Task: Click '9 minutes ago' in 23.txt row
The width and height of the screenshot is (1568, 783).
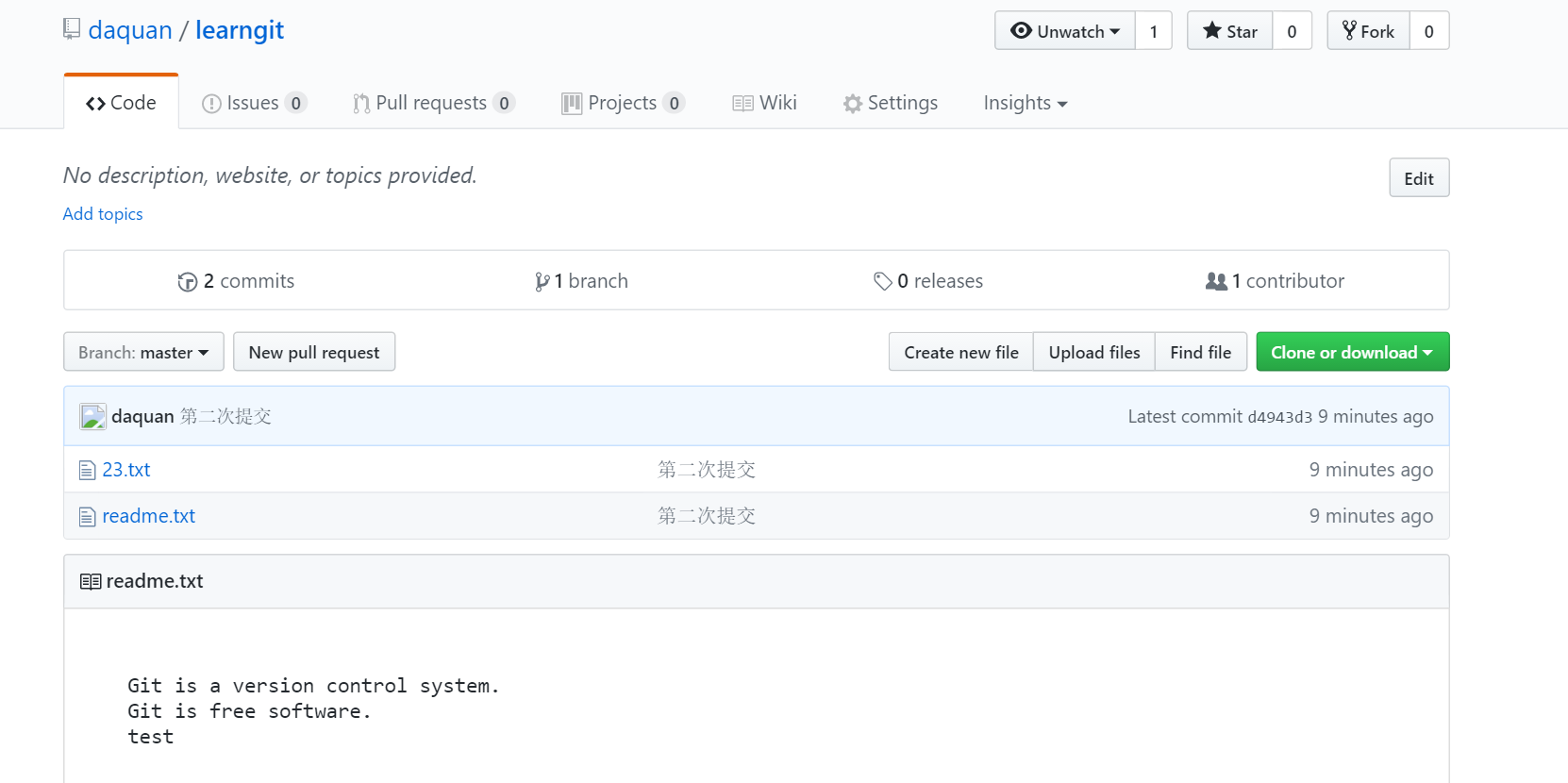Action: [x=1371, y=470]
